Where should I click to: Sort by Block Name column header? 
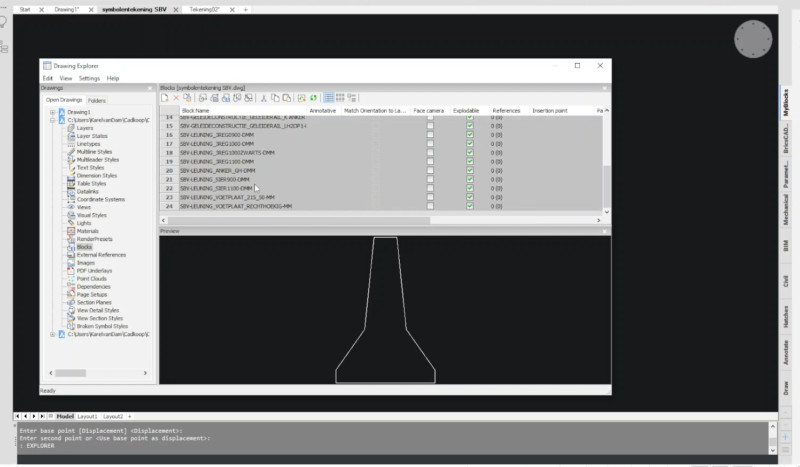[195, 110]
